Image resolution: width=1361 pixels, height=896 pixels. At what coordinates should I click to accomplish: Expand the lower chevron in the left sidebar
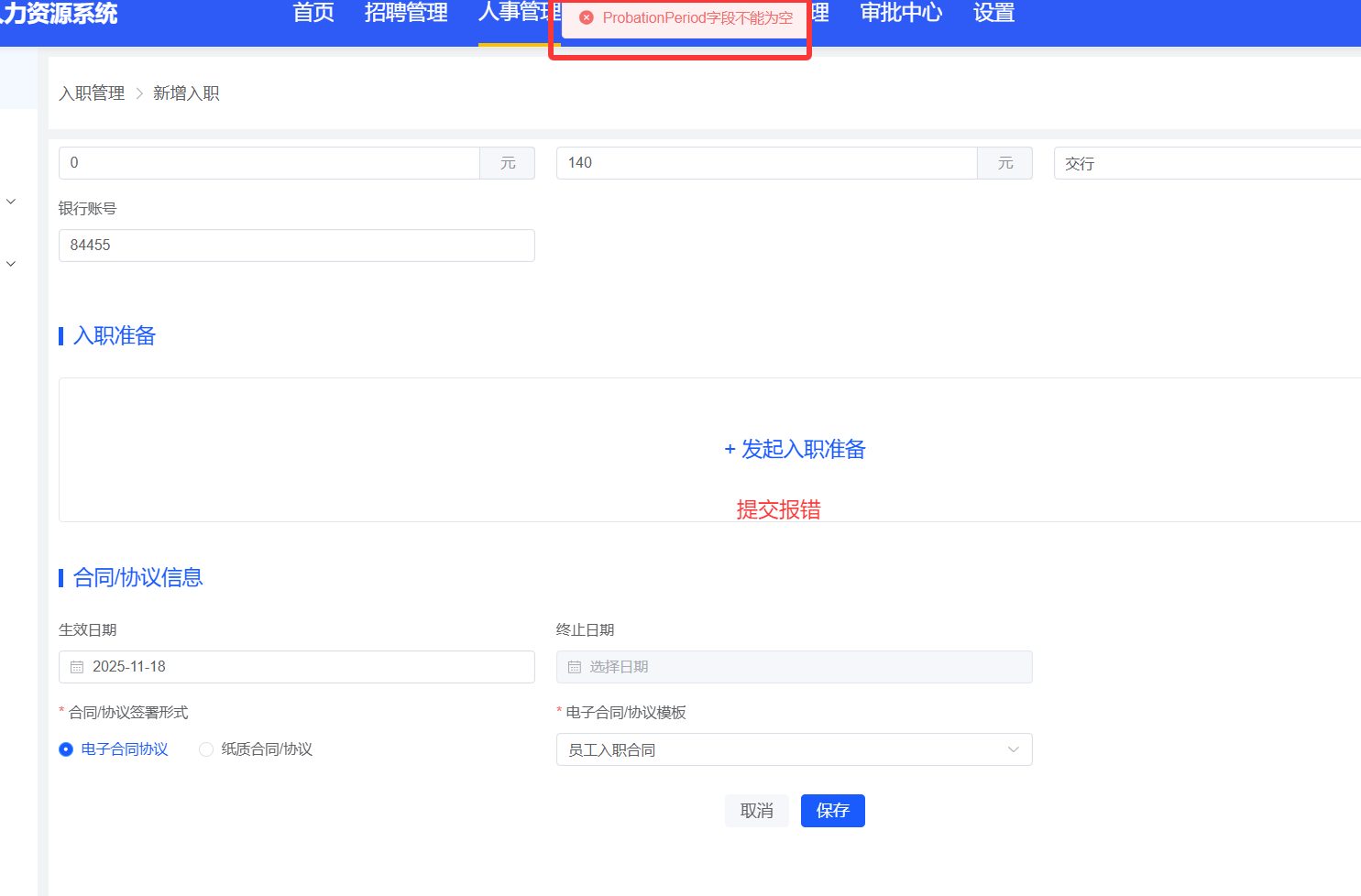11,264
